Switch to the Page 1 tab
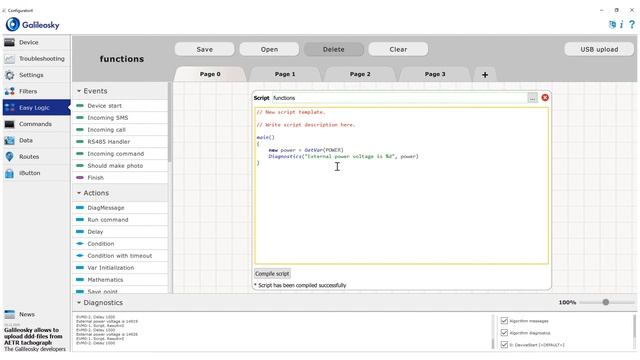Screen dimensions: 640x360 point(285,74)
